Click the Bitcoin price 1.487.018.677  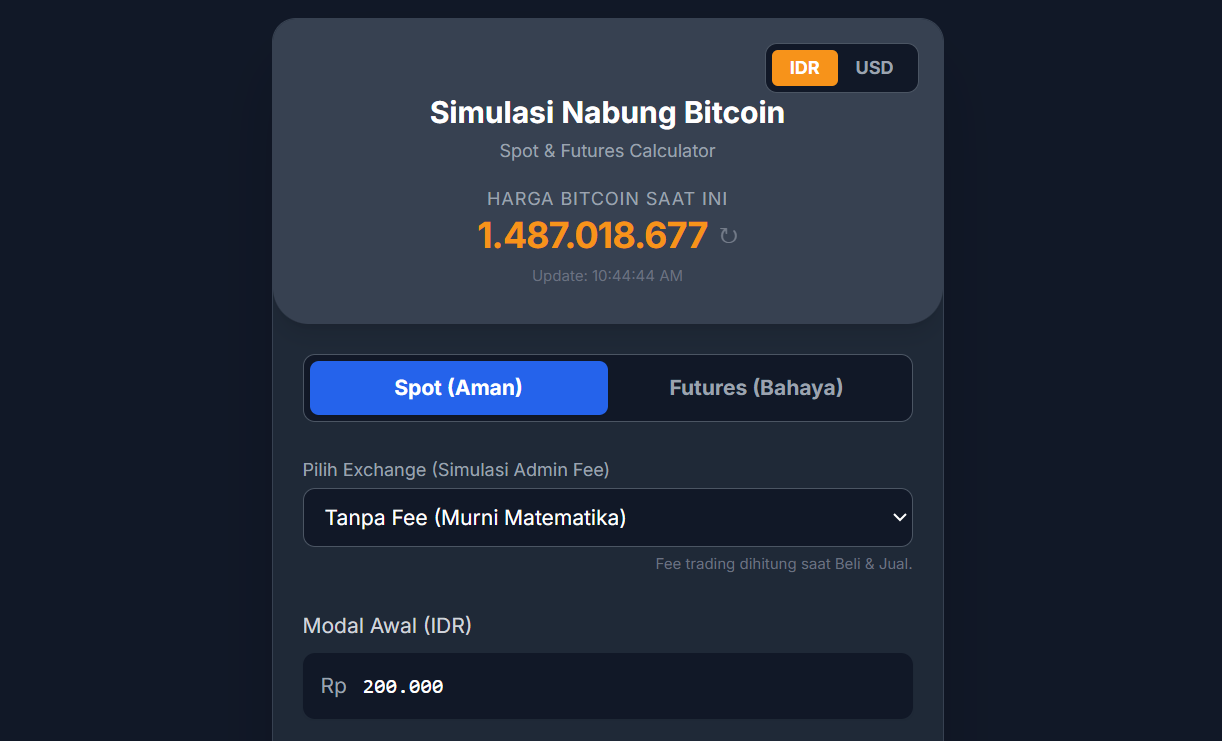click(x=592, y=236)
